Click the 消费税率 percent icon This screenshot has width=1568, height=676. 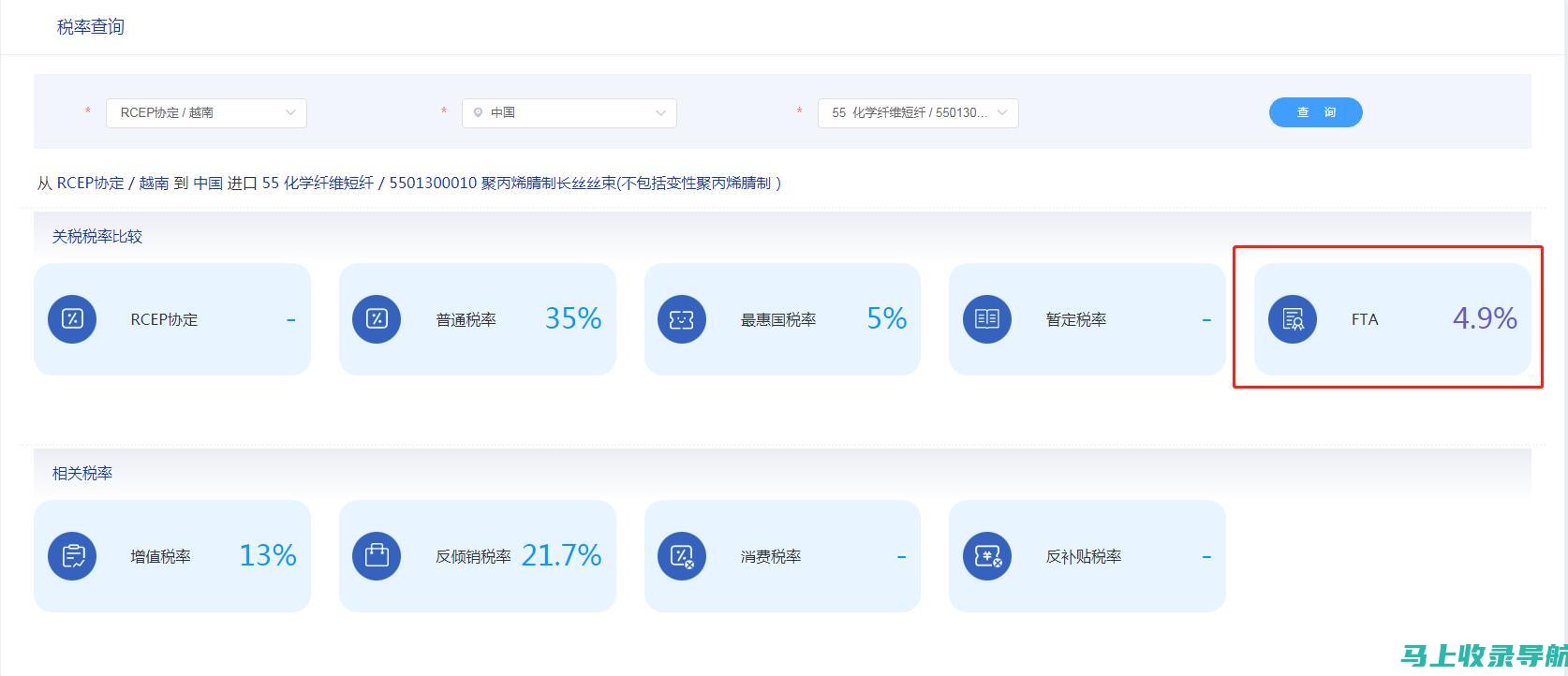[x=682, y=556]
